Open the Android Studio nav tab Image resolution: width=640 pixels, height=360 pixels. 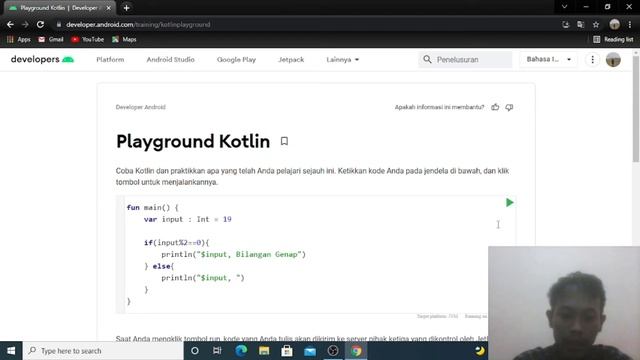(170, 60)
